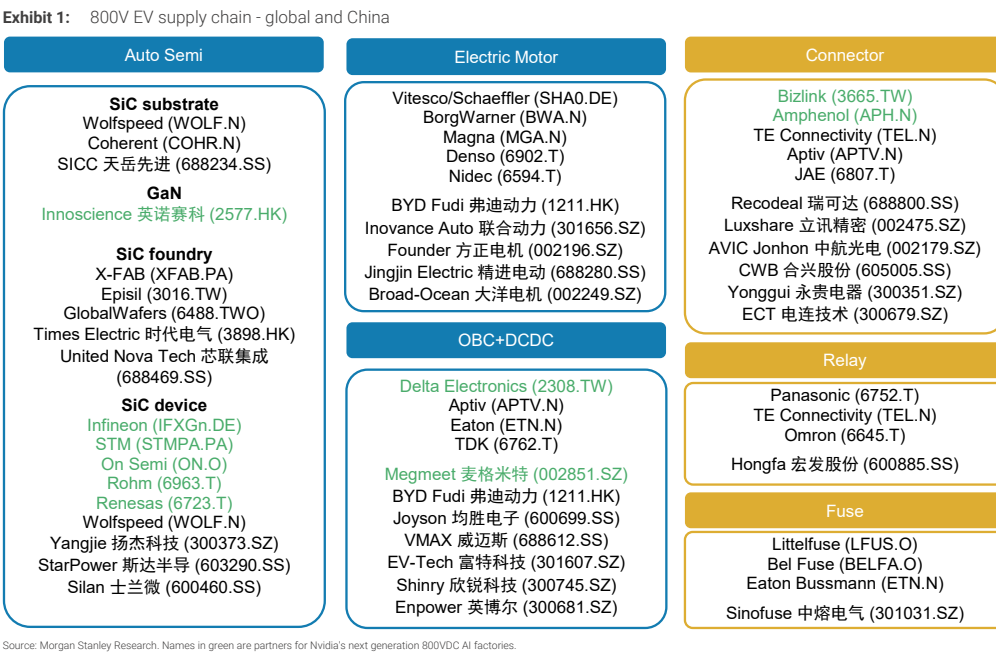The width and height of the screenshot is (996, 666).
Task: Click X-FAB (XFAB.PA) entry
Action: (164, 275)
